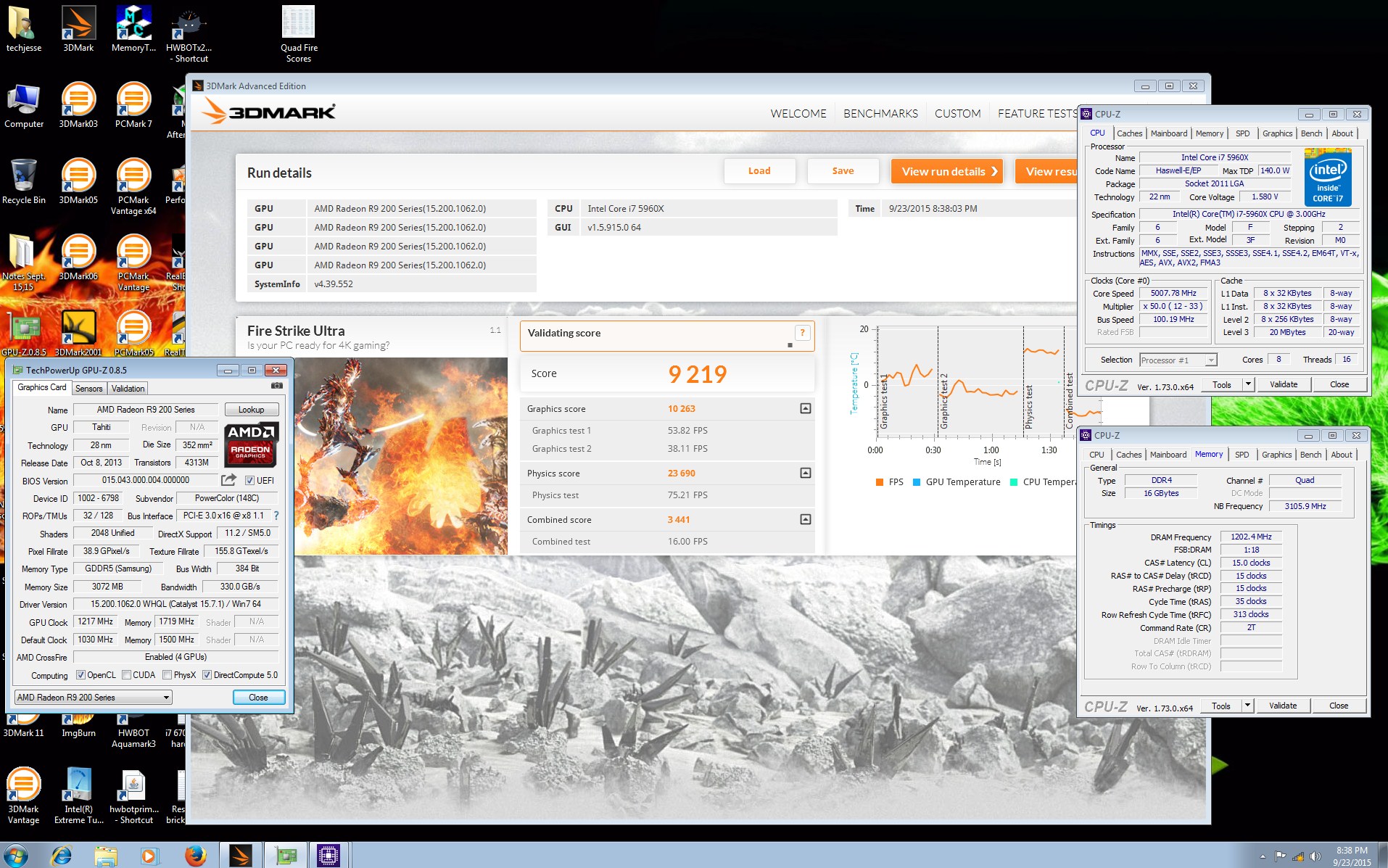Open the Intel(R) Extreme Tuning shortcut
Image resolution: width=1388 pixels, height=868 pixels.
point(78,796)
